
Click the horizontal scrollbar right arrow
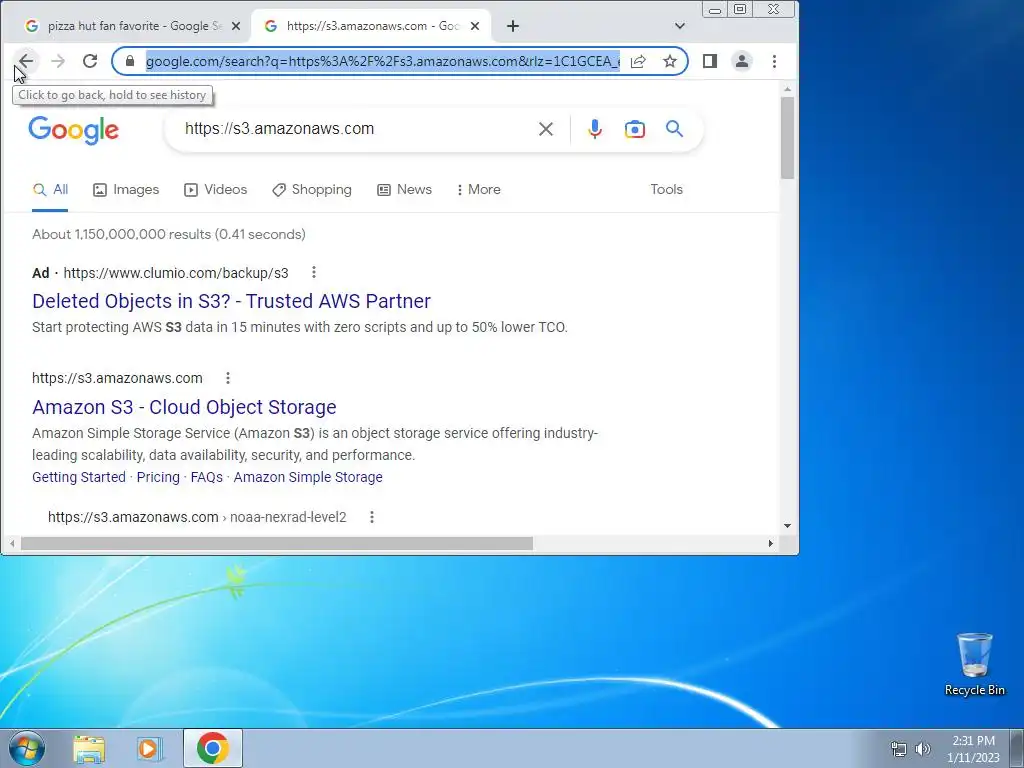[x=771, y=543]
